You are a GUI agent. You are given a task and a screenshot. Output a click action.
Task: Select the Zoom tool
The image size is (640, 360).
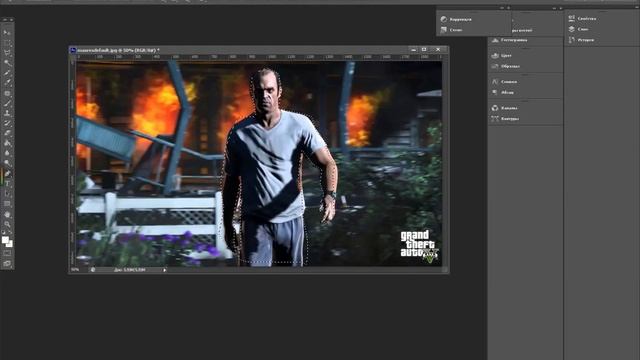(7, 224)
